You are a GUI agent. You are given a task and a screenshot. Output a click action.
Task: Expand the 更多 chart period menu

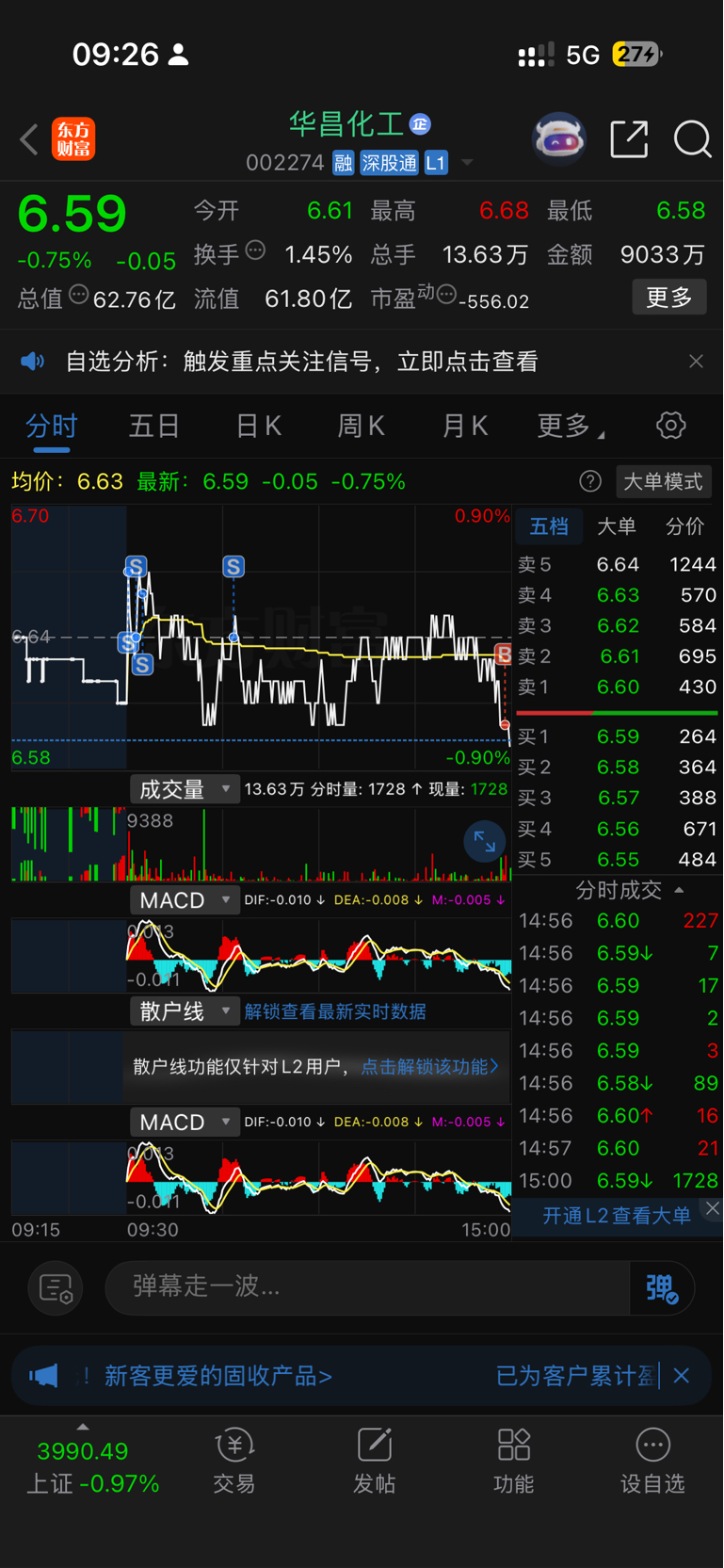[x=571, y=426]
